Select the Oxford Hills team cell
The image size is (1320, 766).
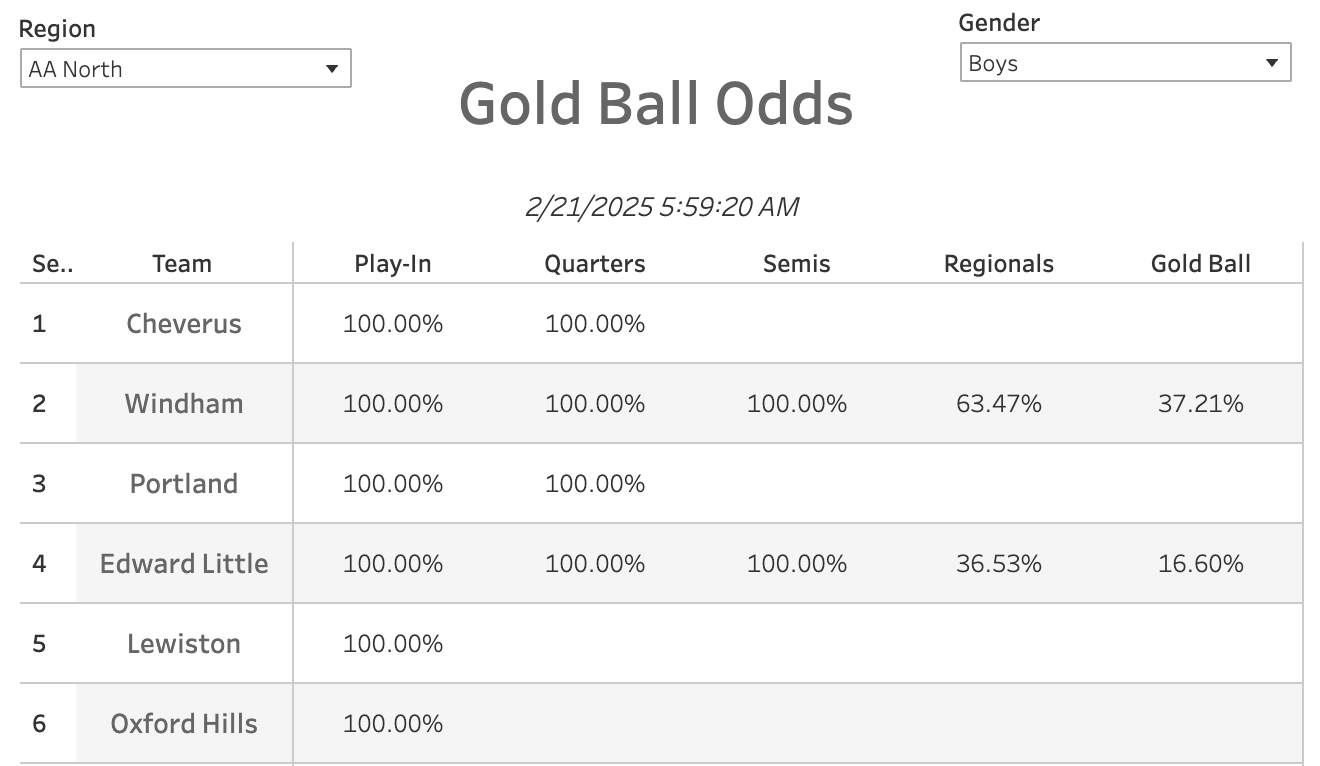184,724
